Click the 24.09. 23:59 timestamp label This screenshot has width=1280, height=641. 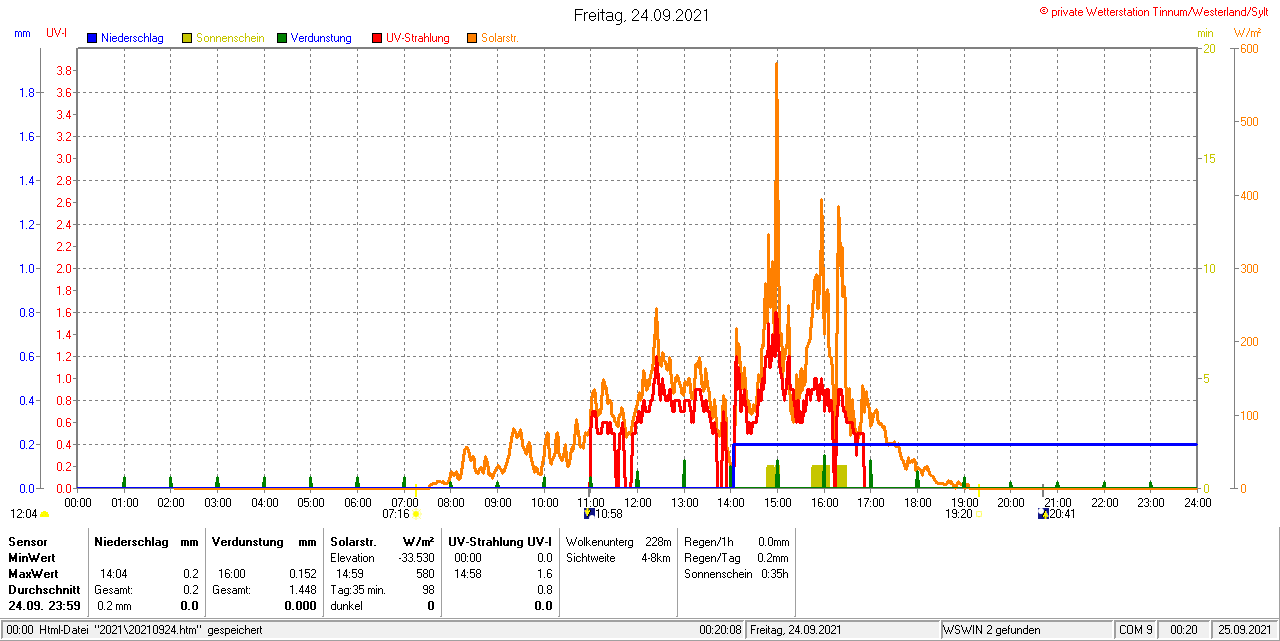44,606
